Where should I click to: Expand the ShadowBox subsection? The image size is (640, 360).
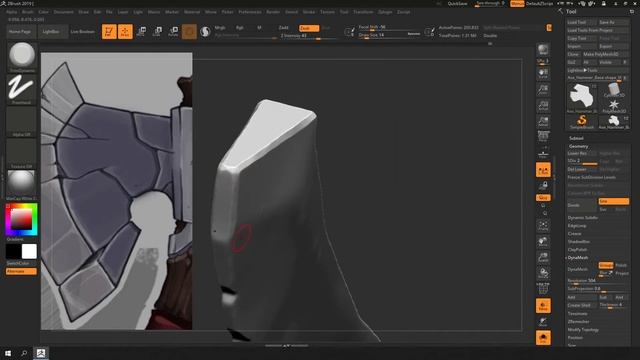click(x=579, y=242)
